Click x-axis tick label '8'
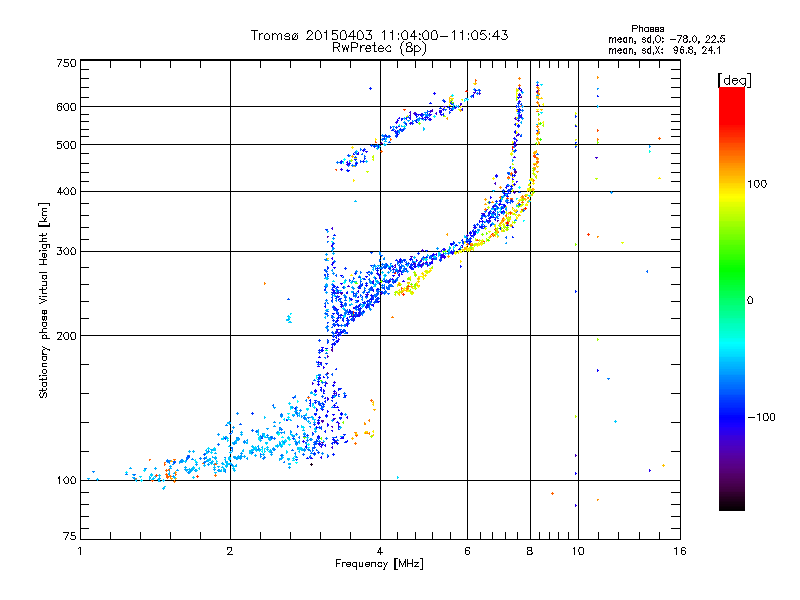Viewport: 800px width, 600px height. [x=530, y=551]
